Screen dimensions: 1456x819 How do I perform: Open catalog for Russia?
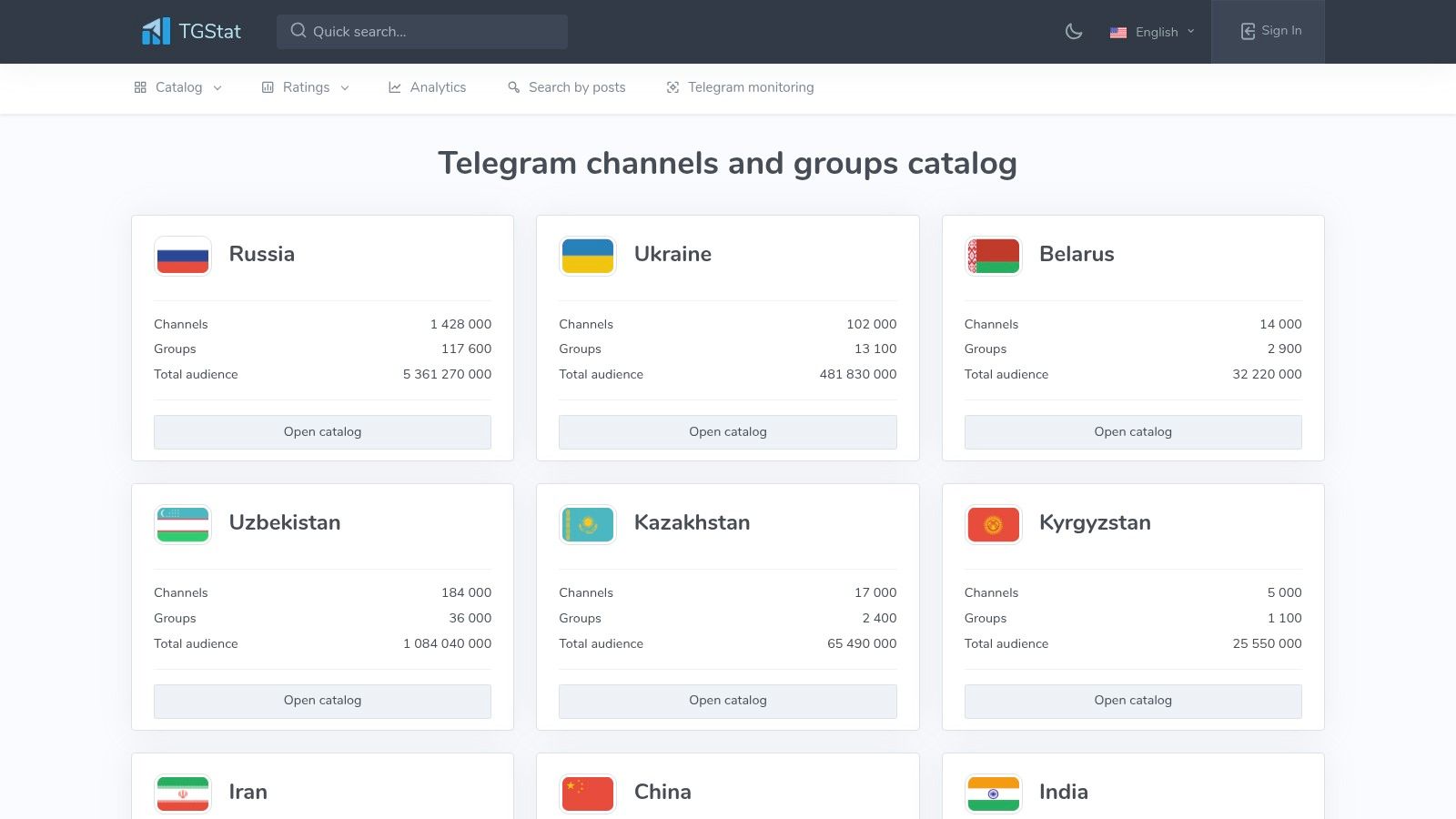tap(322, 432)
